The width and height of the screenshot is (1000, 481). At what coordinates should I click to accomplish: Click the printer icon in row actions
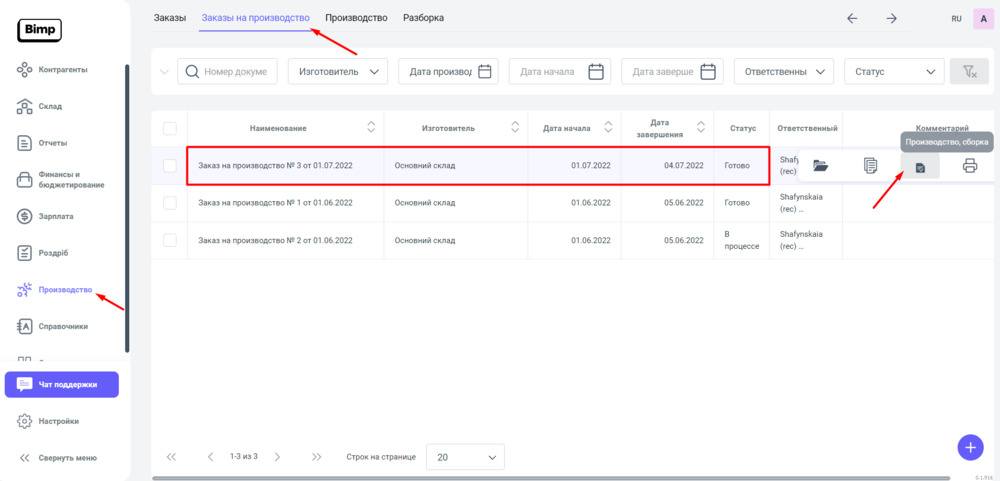(969, 166)
